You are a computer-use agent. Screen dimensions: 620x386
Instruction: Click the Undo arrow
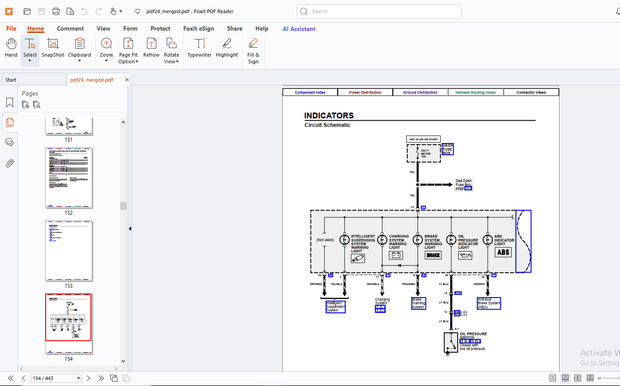click(84, 11)
